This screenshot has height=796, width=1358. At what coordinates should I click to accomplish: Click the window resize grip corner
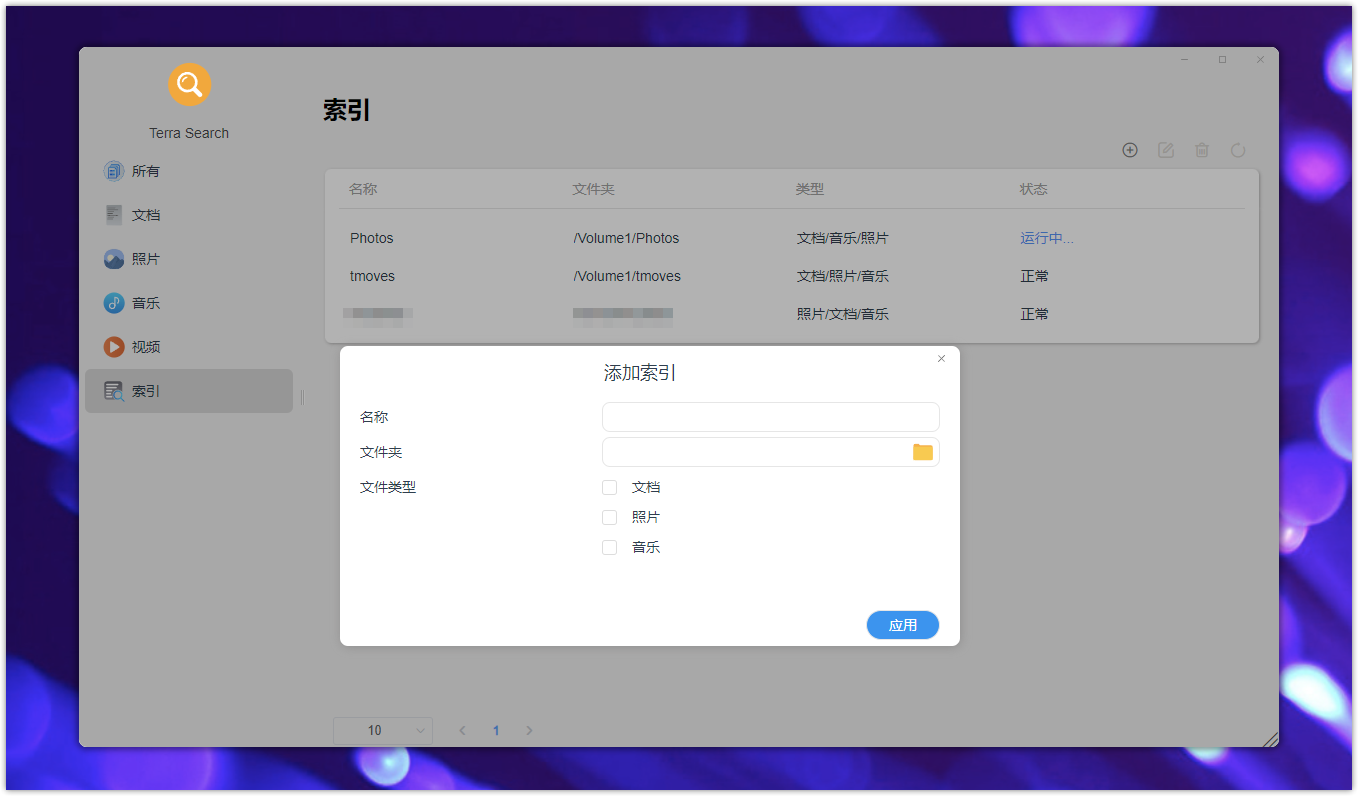point(1270,739)
